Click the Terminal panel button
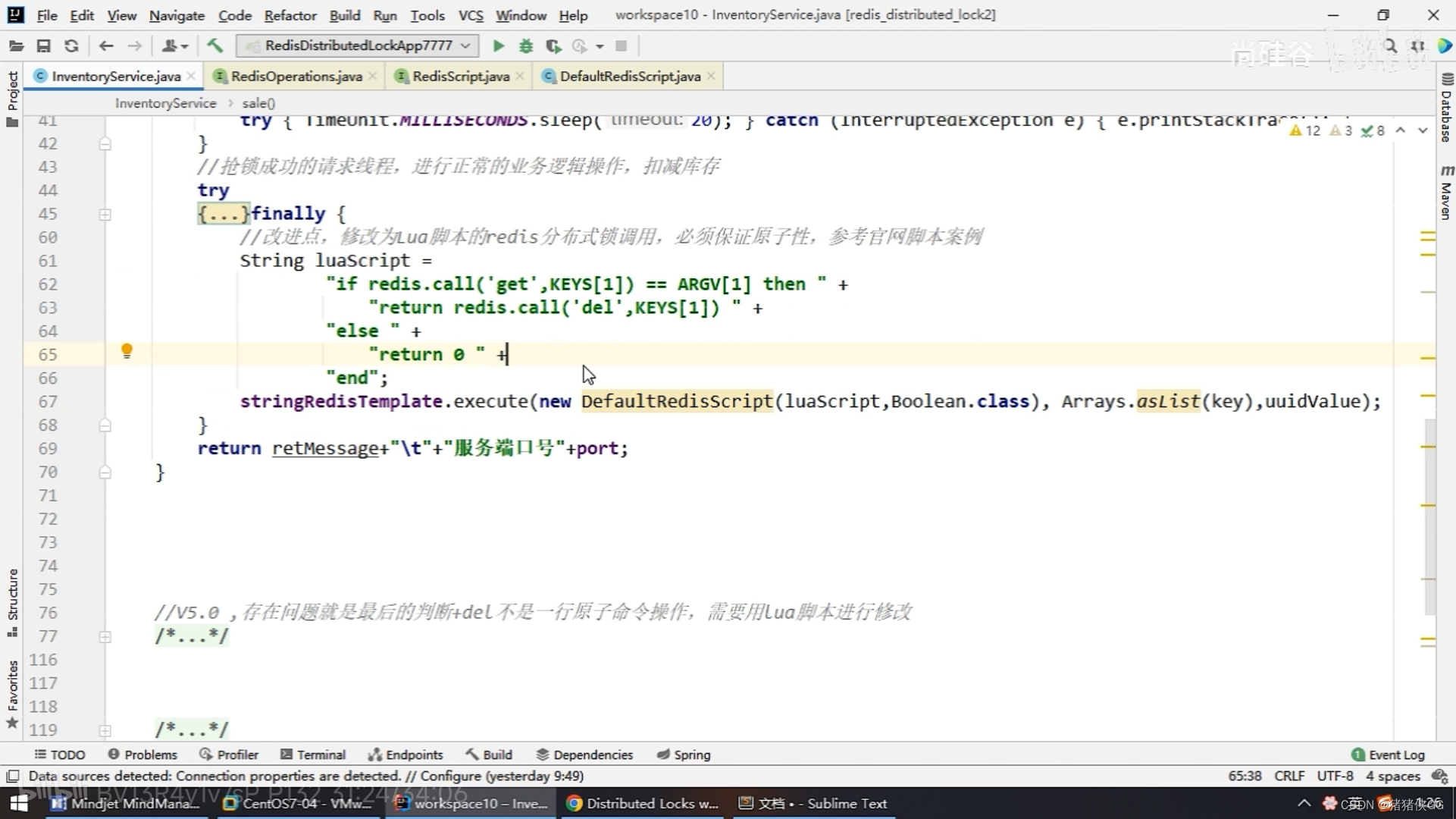This screenshot has height=819, width=1456. [320, 755]
